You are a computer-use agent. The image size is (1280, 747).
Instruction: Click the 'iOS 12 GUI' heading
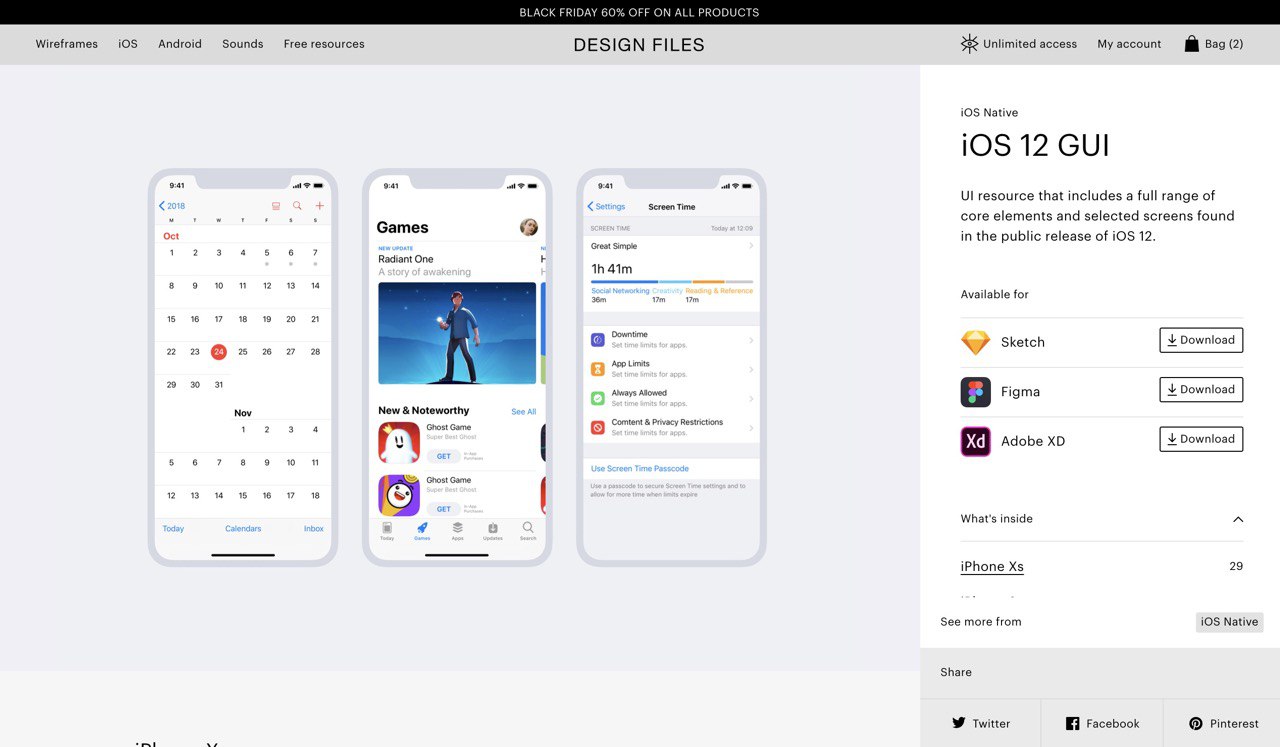click(x=1035, y=146)
